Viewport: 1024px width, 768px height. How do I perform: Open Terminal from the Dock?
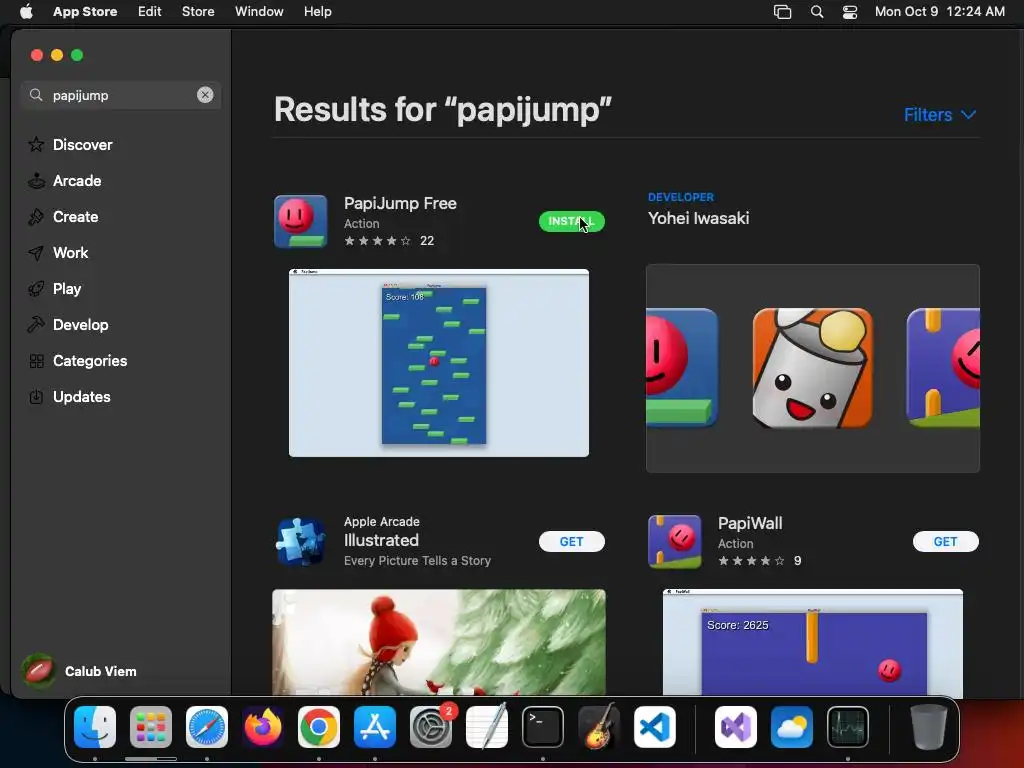(543, 727)
